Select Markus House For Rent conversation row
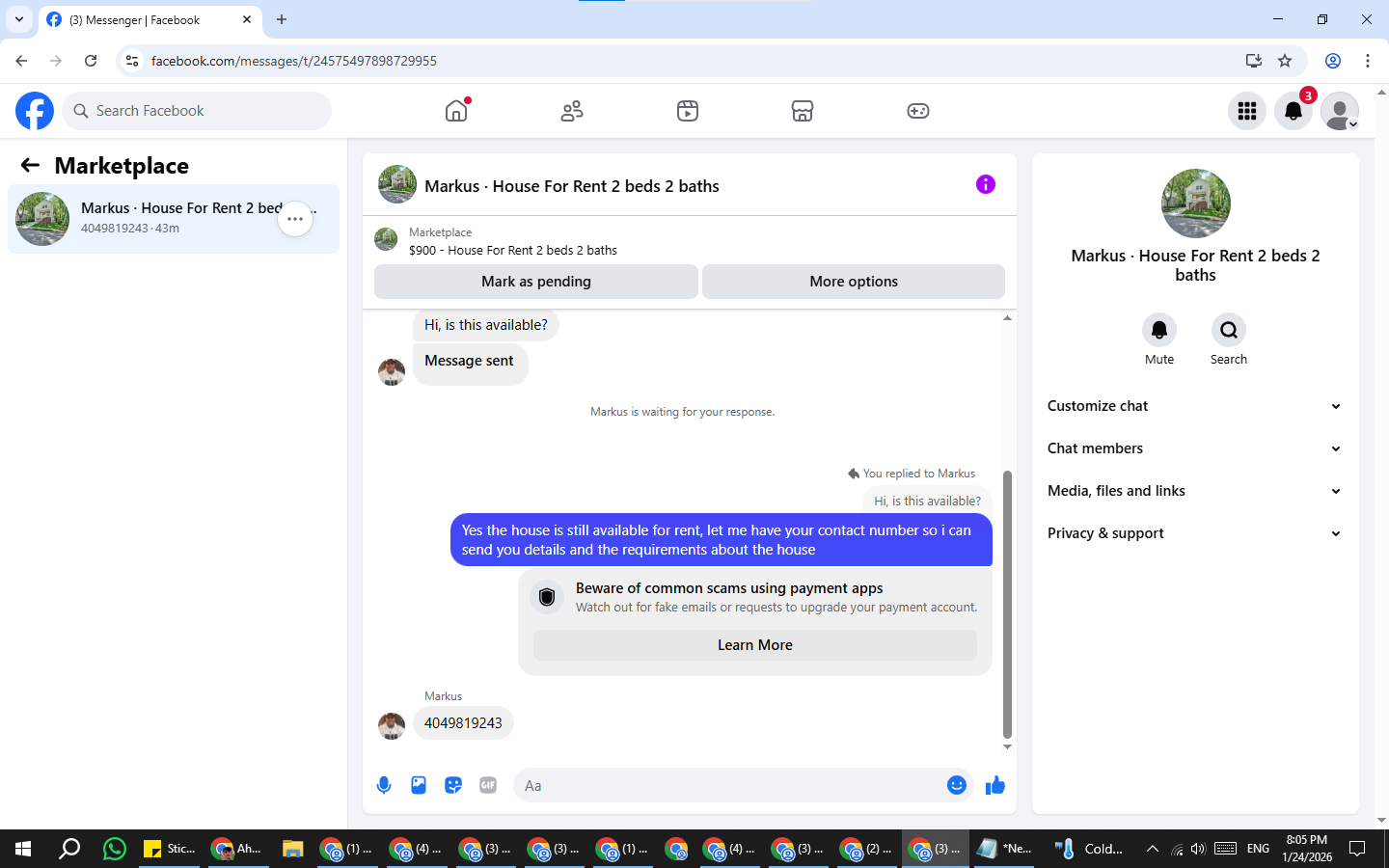 point(174,219)
